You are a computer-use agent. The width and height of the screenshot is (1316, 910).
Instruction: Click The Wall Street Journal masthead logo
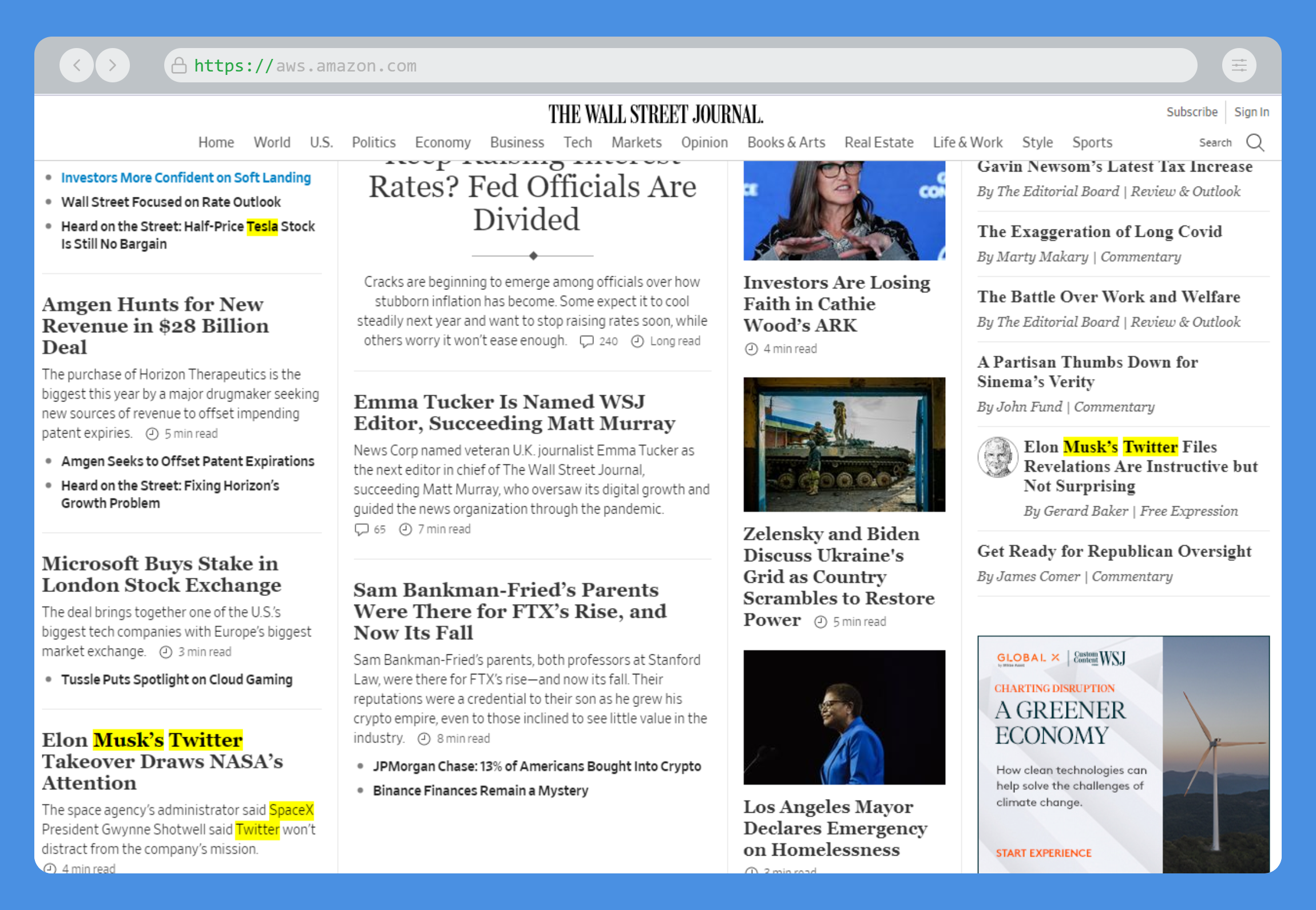656,114
